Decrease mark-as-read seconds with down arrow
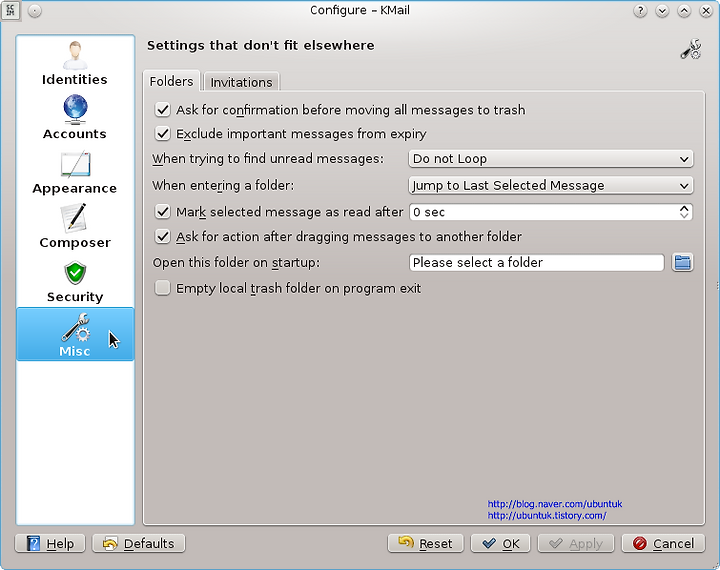Image resolution: width=720 pixels, height=570 pixels. click(x=684, y=216)
